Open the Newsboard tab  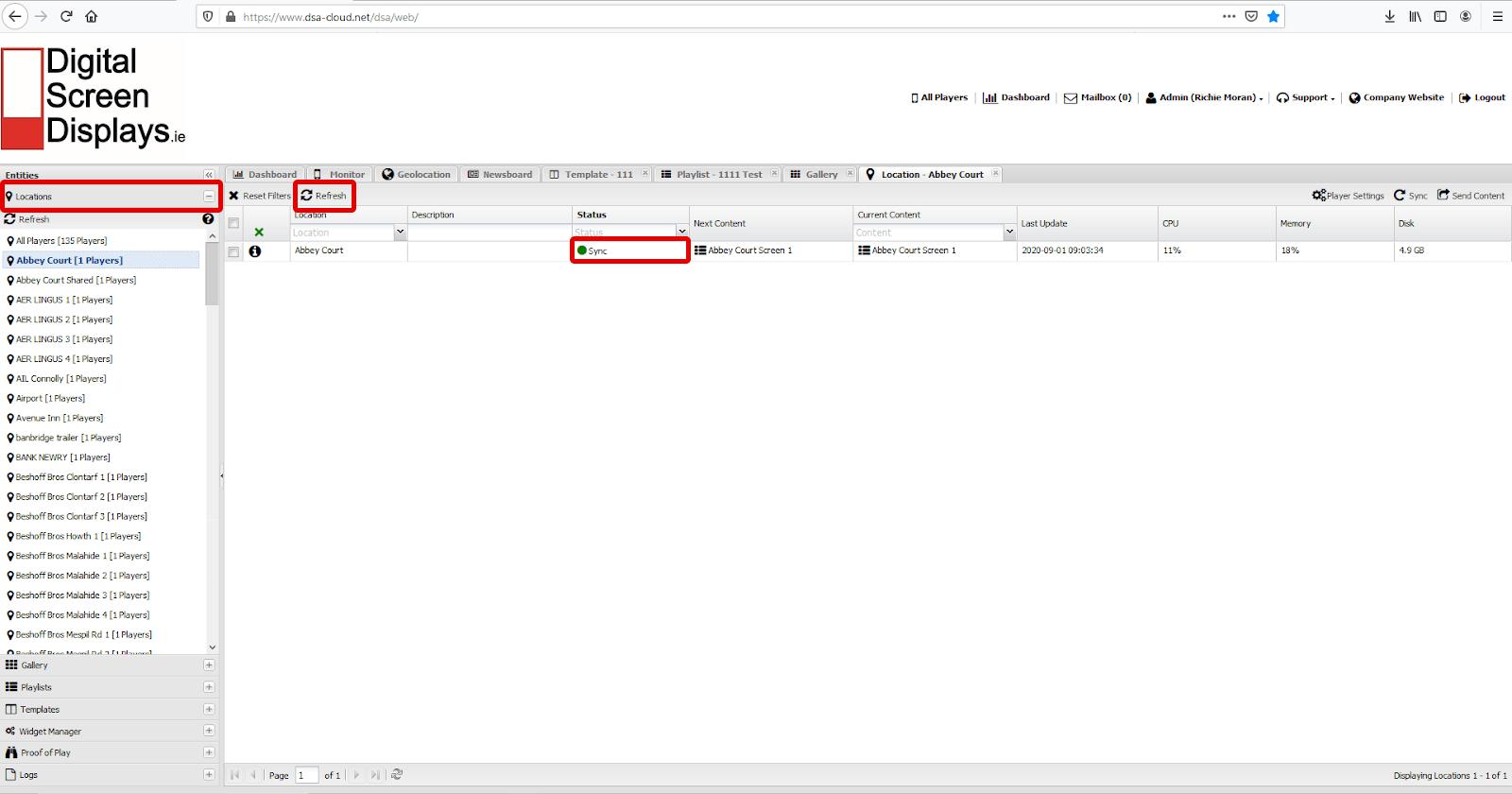tap(500, 174)
